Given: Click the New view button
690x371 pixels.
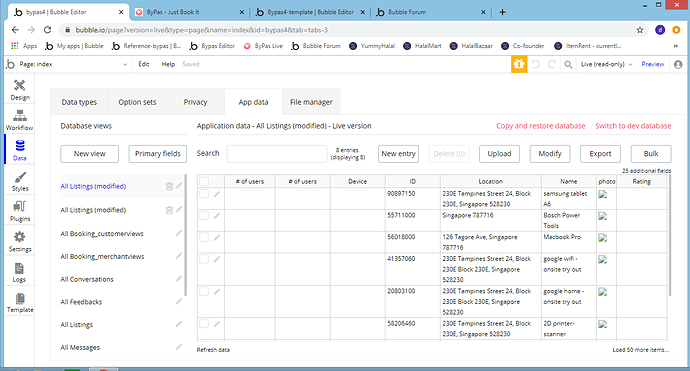Looking at the screenshot, I should click(90, 154).
